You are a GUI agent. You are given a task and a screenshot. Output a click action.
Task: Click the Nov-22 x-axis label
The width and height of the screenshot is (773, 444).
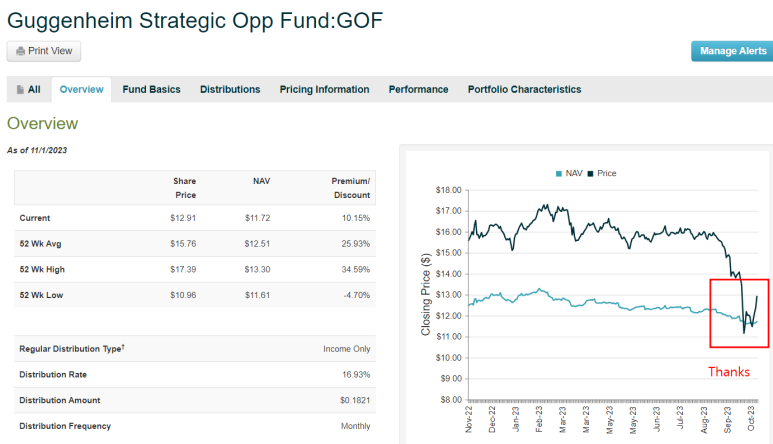pos(469,419)
